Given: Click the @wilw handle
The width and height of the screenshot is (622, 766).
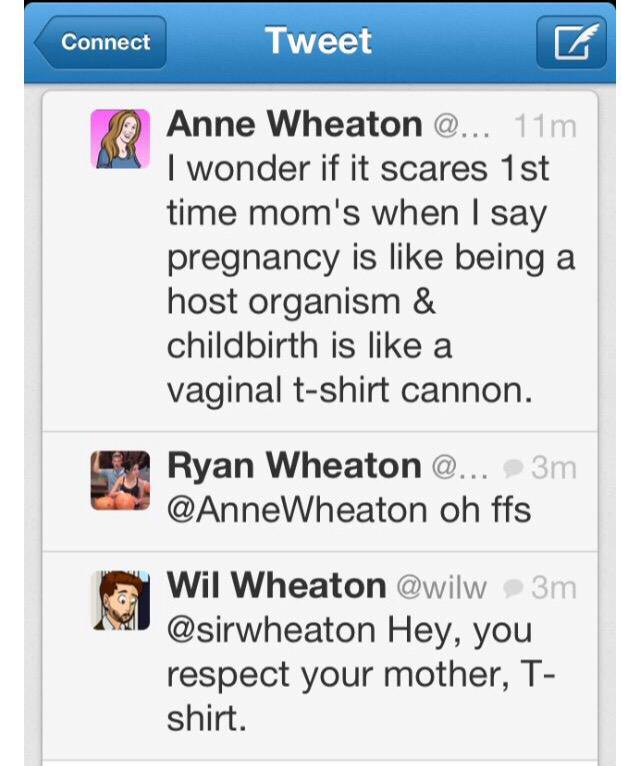Looking at the screenshot, I should [441, 587].
